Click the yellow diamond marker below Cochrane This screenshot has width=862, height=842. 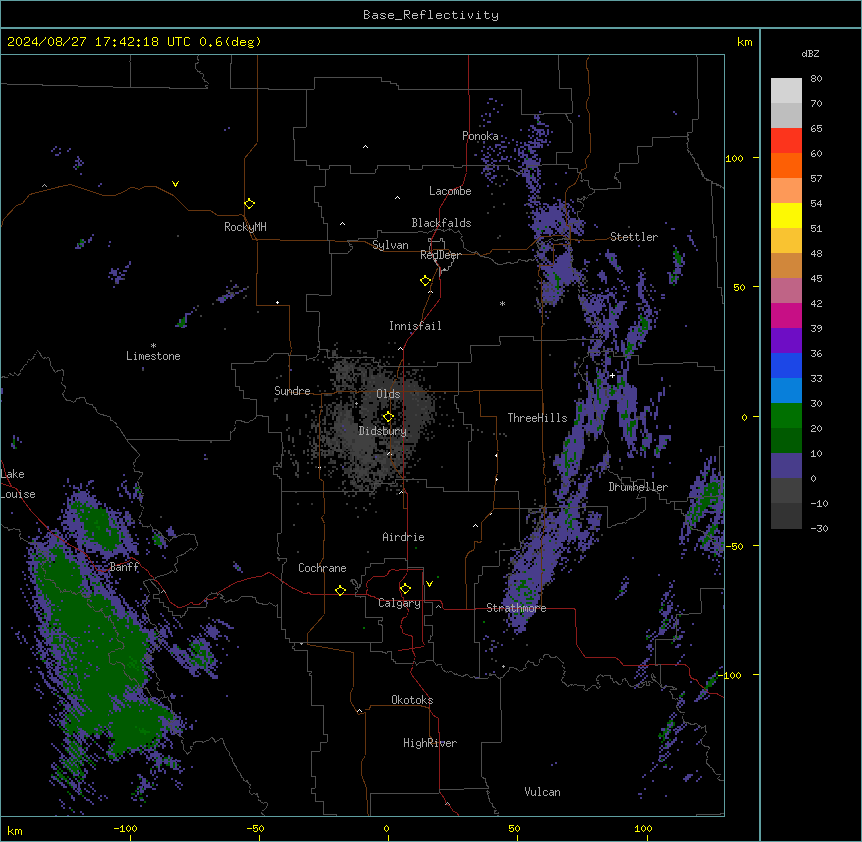click(340, 590)
